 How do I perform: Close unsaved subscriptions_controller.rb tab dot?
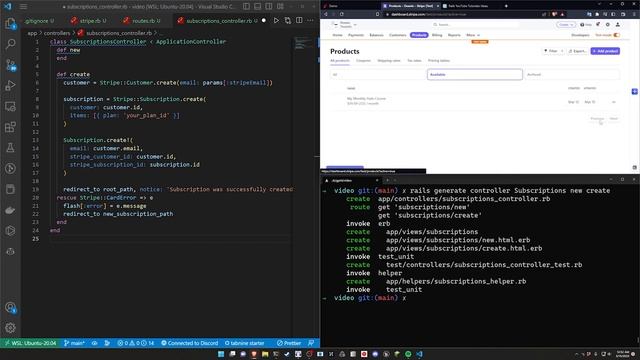pos(264,20)
